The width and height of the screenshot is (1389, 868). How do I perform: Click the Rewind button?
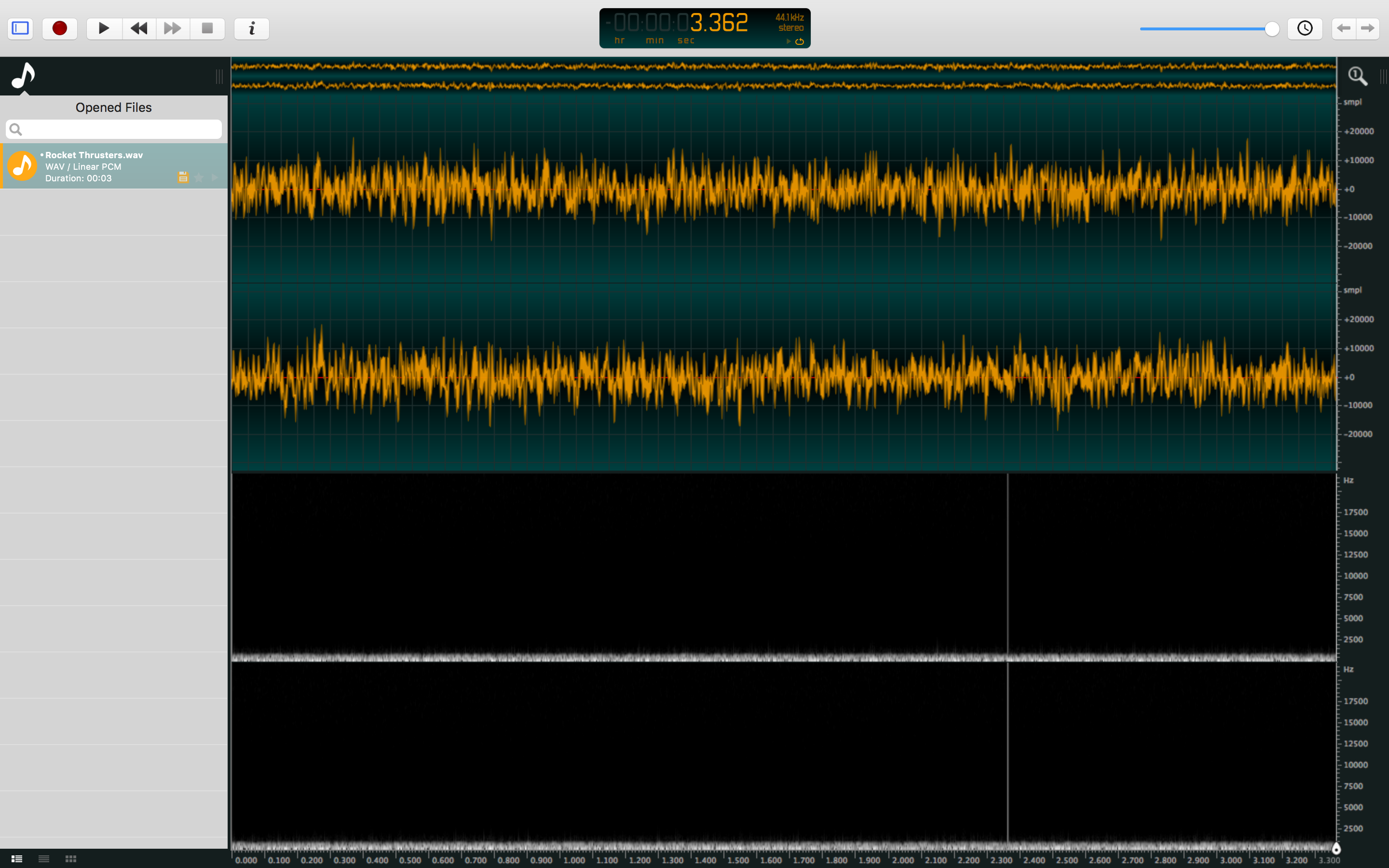click(139, 28)
